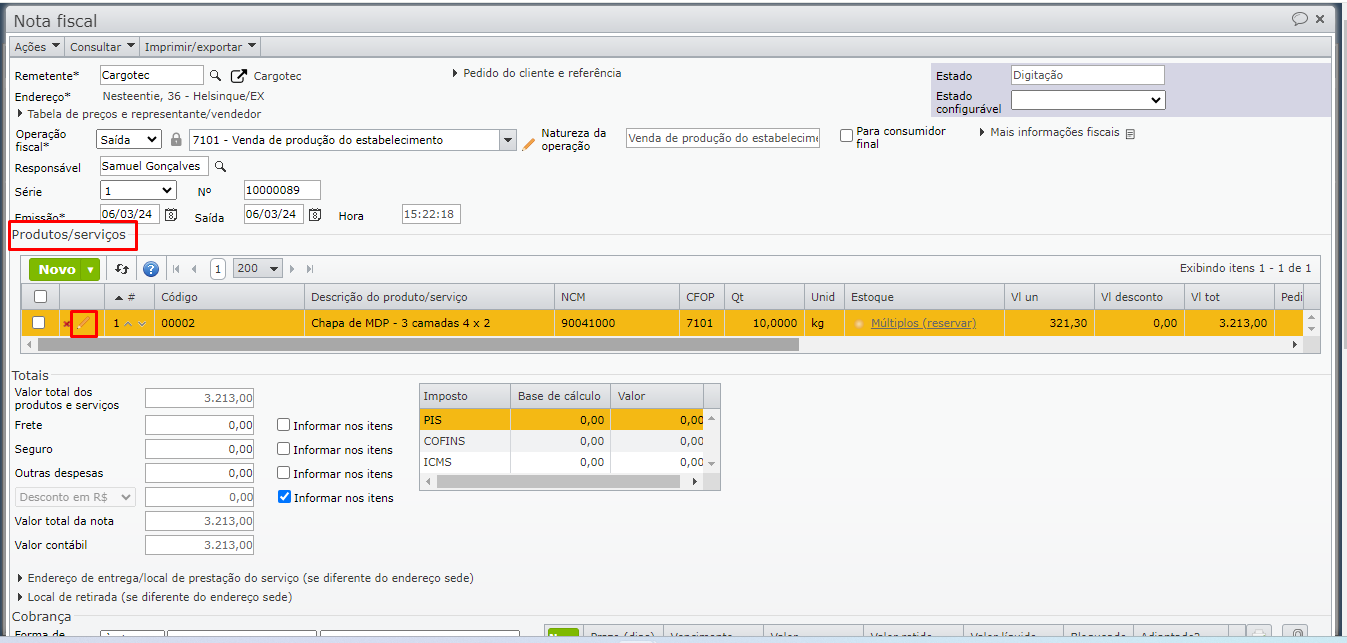Click horizontal scrollbar of items grid
This screenshot has height=643, width=1347.
(x=419, y=344)
